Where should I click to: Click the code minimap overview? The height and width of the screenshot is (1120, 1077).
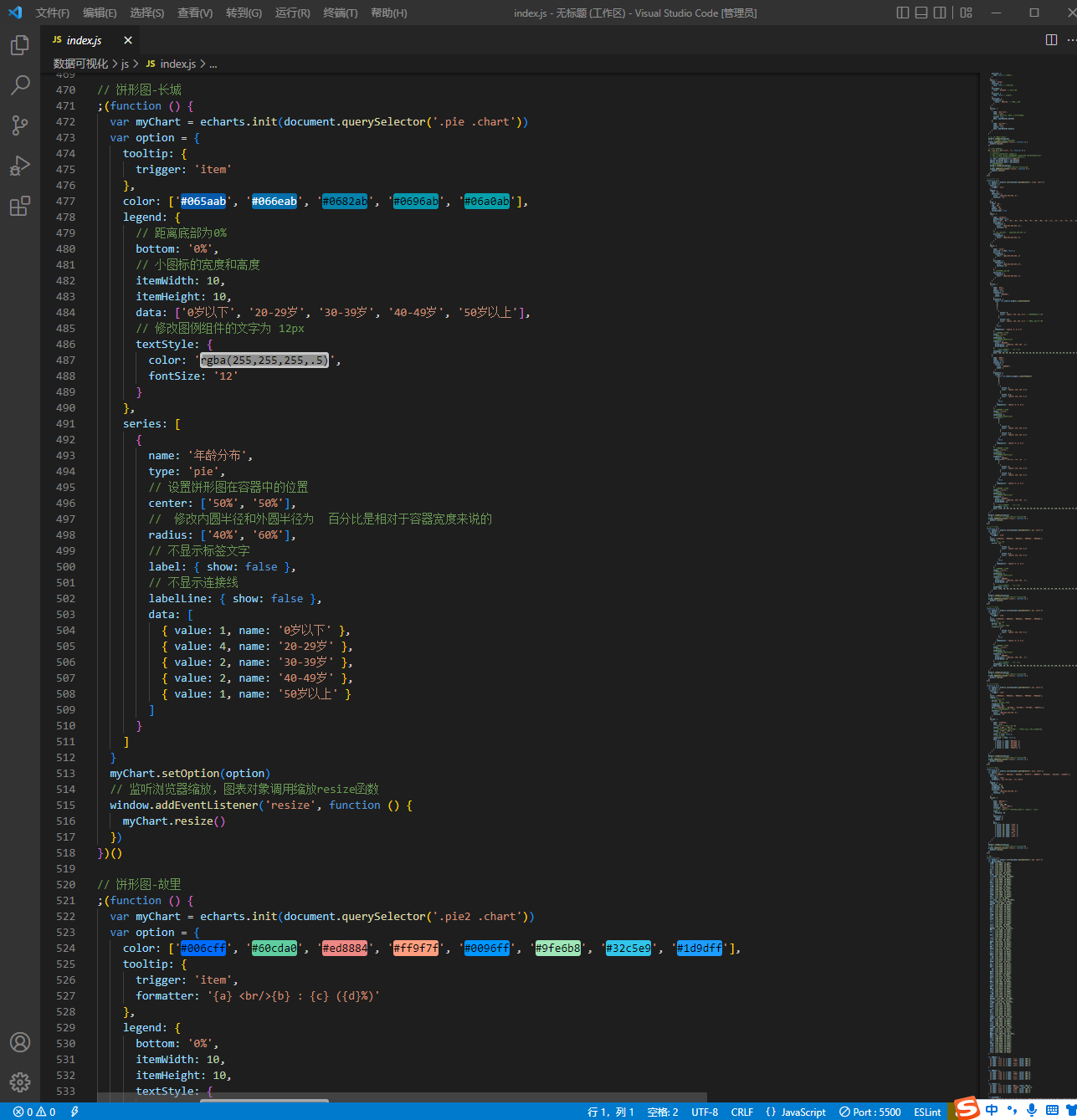point(1028,586)
